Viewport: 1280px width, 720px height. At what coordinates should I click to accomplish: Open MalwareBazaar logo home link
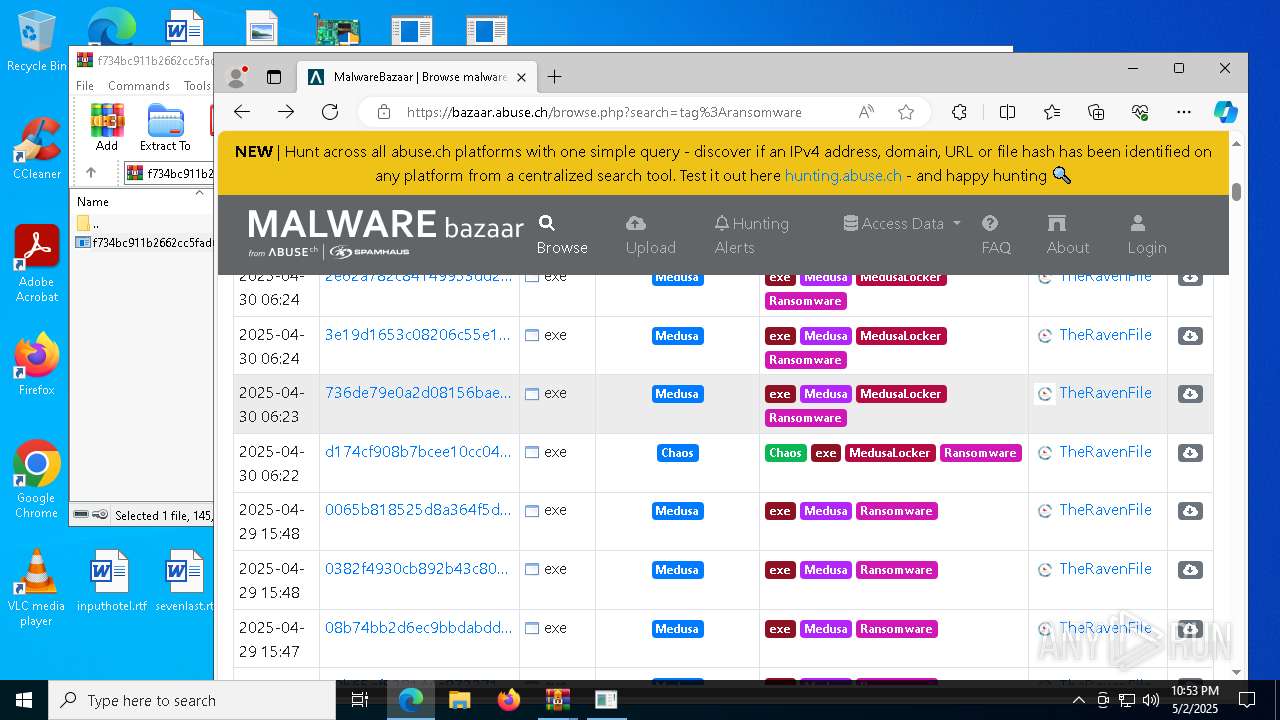385,234
